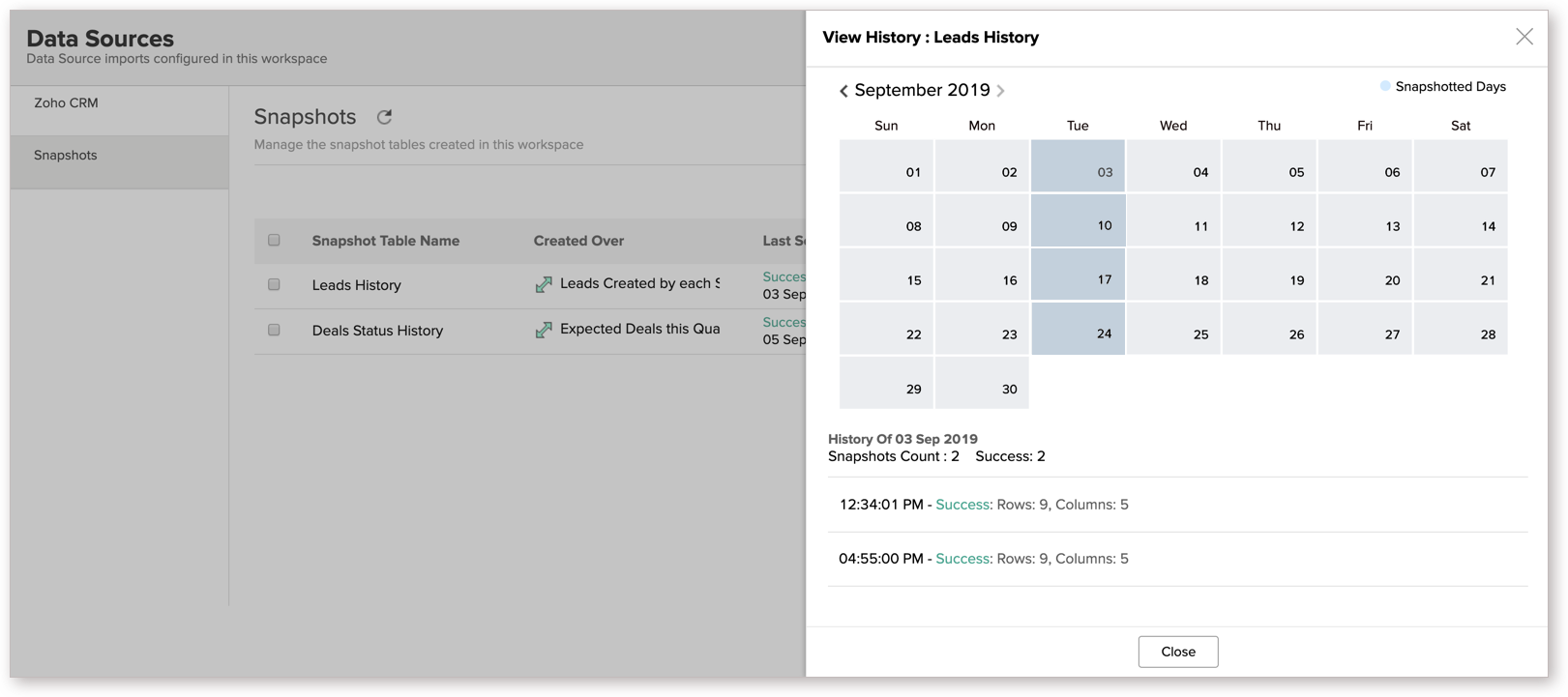Select snapshotted day 17 in calendar
1568x697 pixels.
(1078, 275)
